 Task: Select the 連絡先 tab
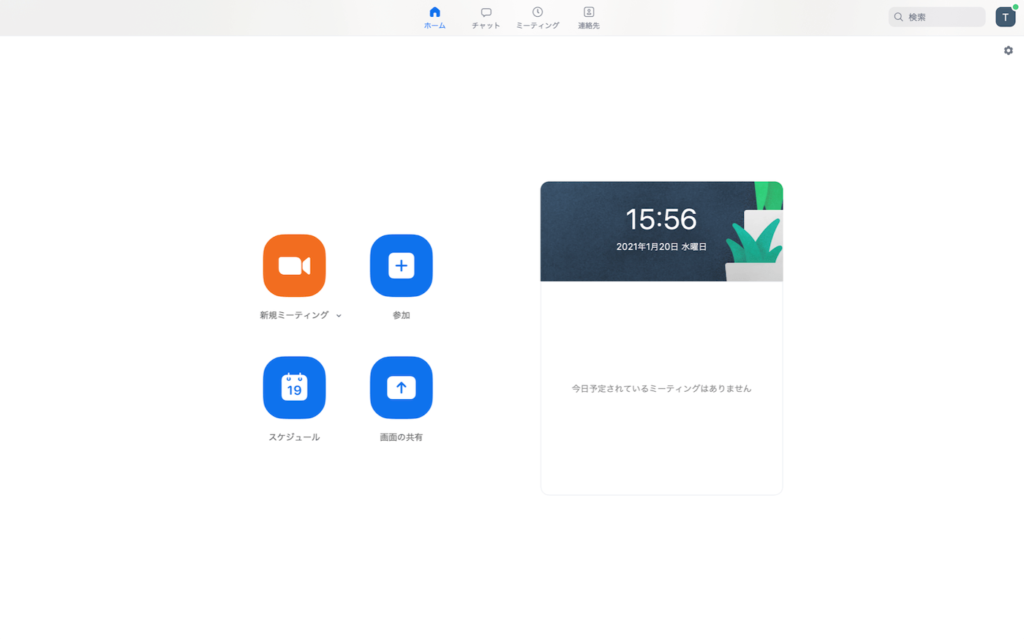pyautogui.click(x=589, y=17)
